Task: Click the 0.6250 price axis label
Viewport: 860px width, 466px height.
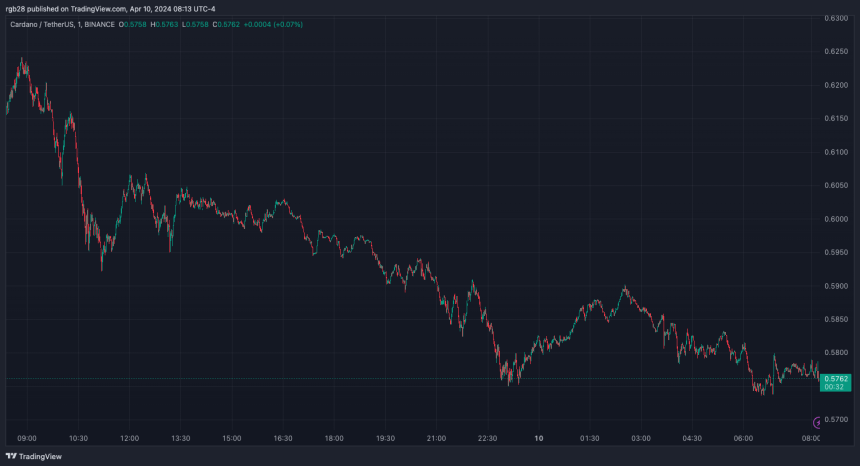Action: coord(837,52)
